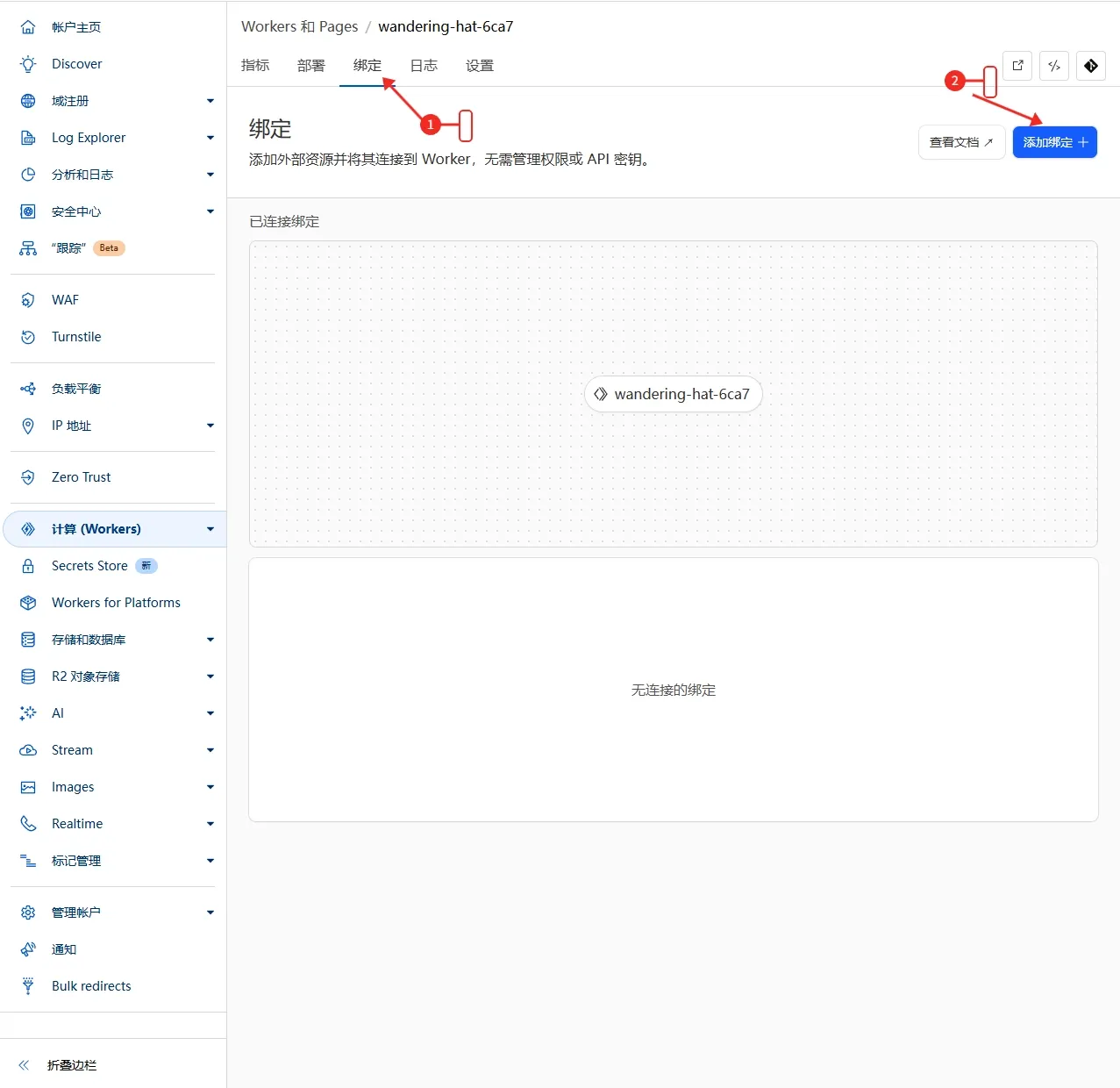1120x1088 pixels.
Task: Open the external link icon button
Action: 1017,66
